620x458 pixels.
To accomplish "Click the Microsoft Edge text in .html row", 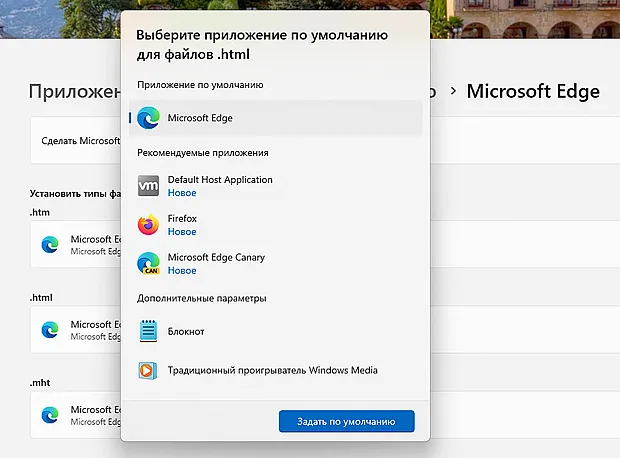I will coord(96,324).
